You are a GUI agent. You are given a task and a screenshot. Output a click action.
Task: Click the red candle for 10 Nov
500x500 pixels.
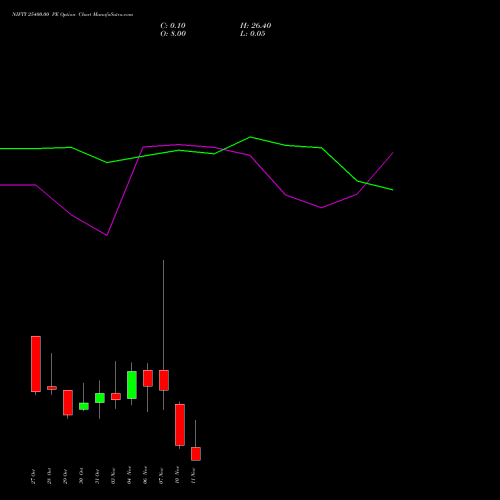point(180,425)
